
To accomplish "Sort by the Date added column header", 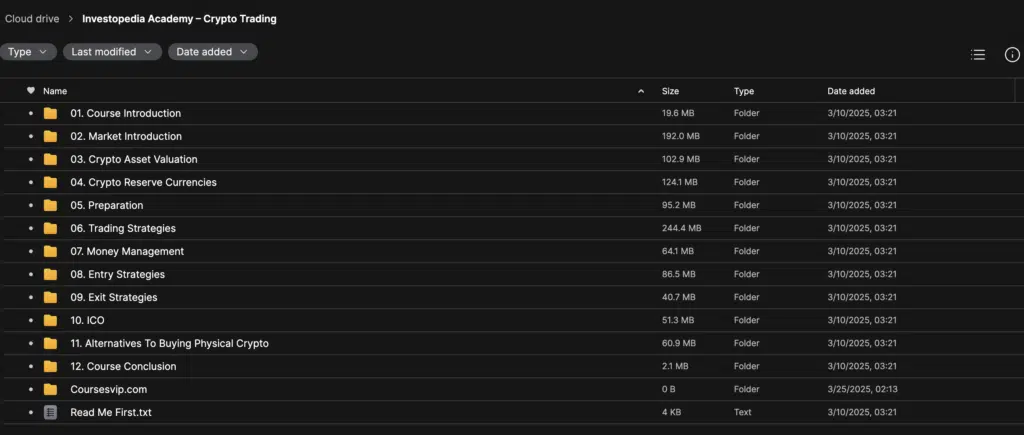I will pos(851,91).
